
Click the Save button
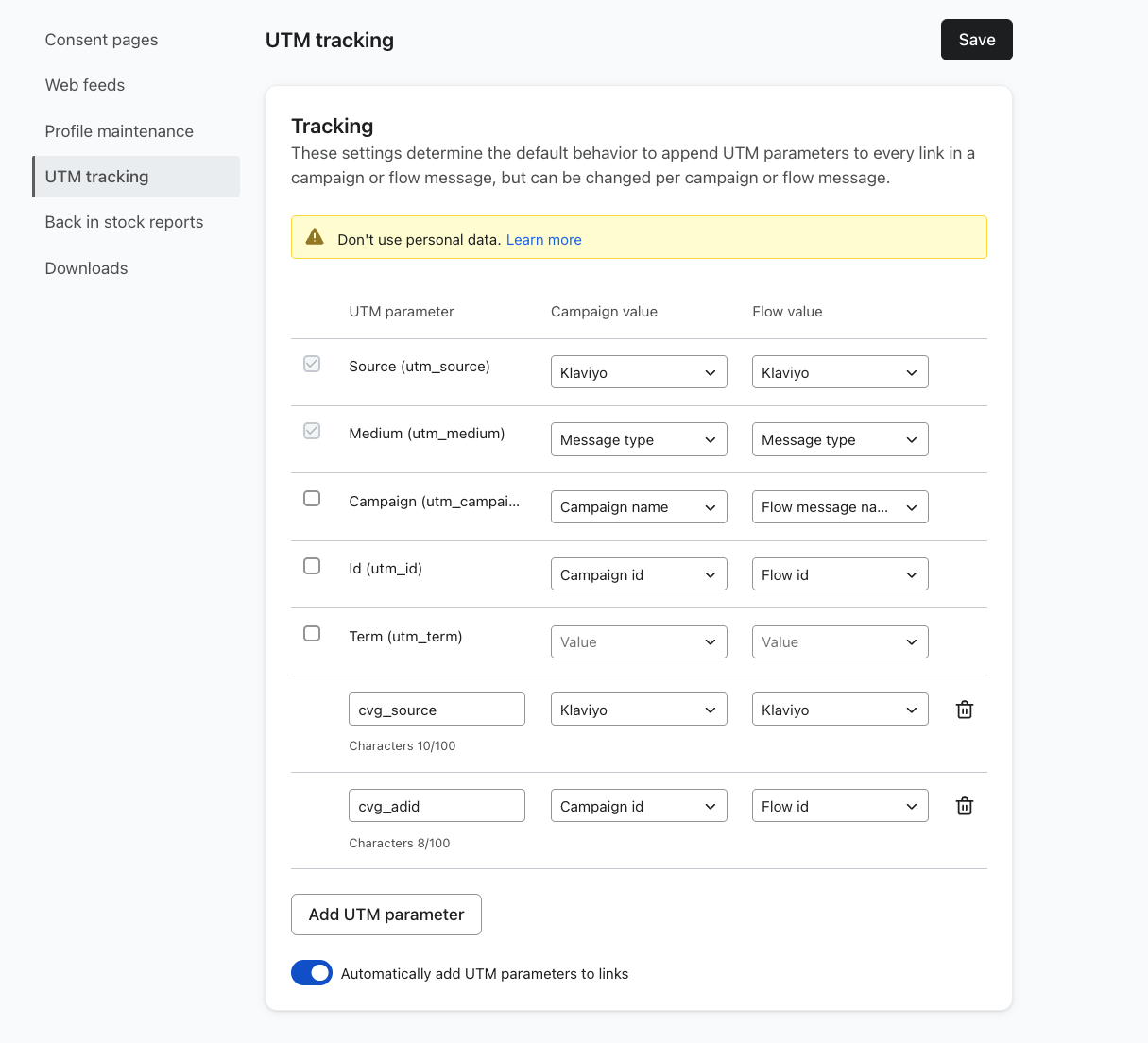click(976, 40)
